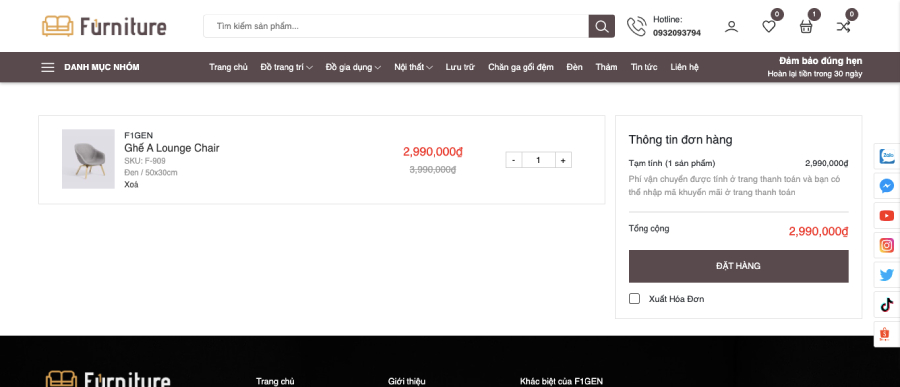This screenshot has width=900, height=387.
Task: Open the user account icon
Action: [731, 26]
